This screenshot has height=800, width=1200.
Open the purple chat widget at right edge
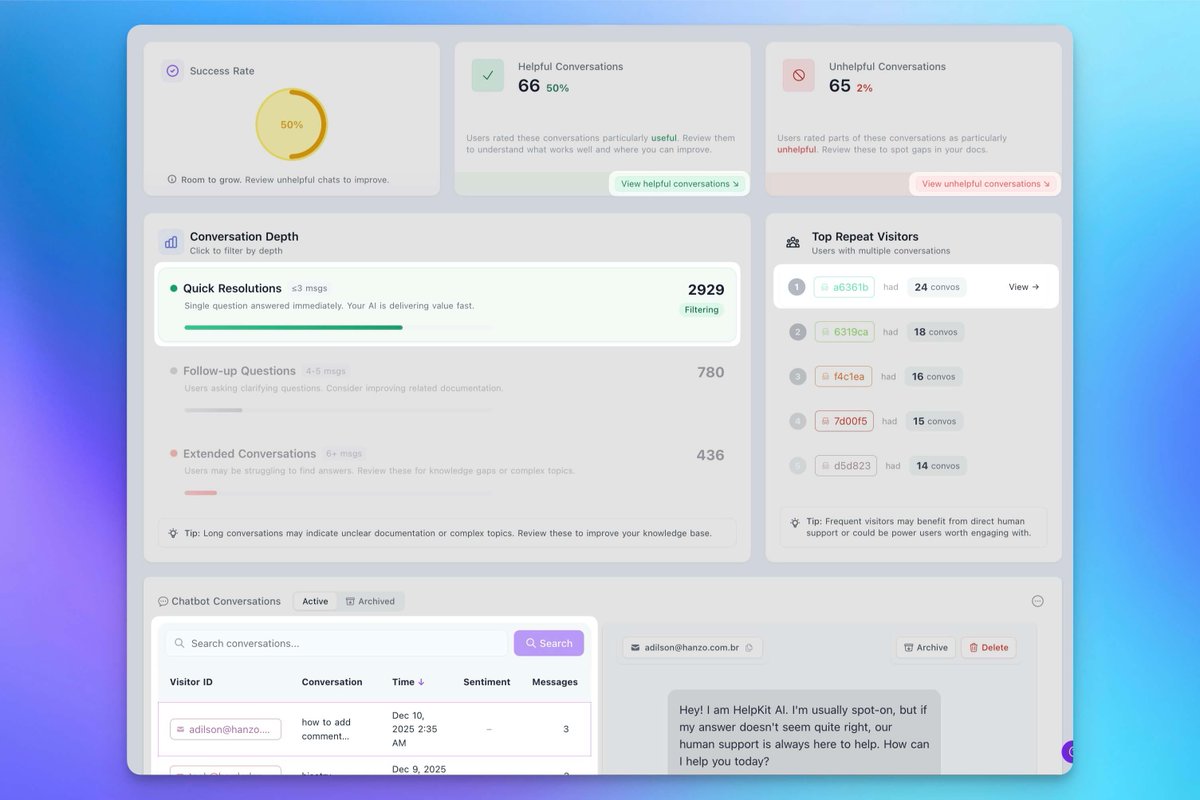(x=1069, y=751)
